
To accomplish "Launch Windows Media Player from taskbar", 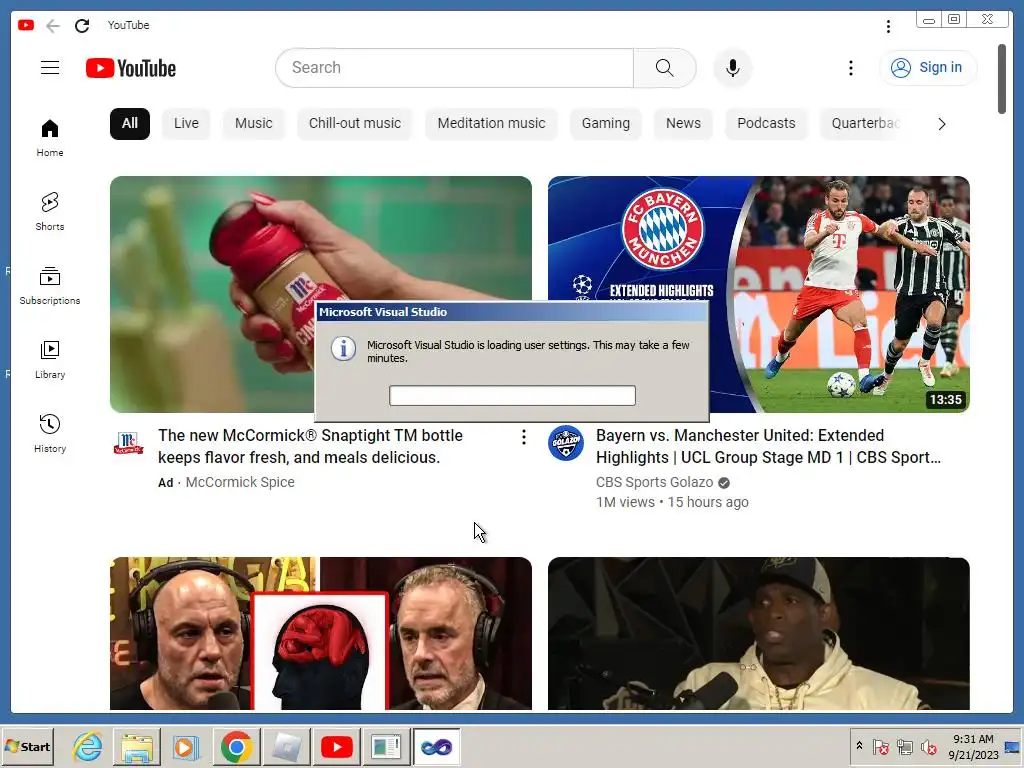I will tap(186, 746).
